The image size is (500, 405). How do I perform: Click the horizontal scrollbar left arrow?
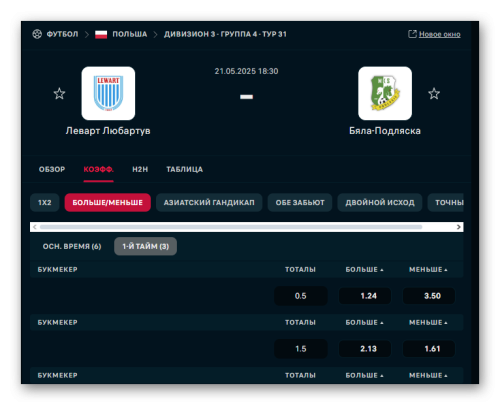coord(35,227)
